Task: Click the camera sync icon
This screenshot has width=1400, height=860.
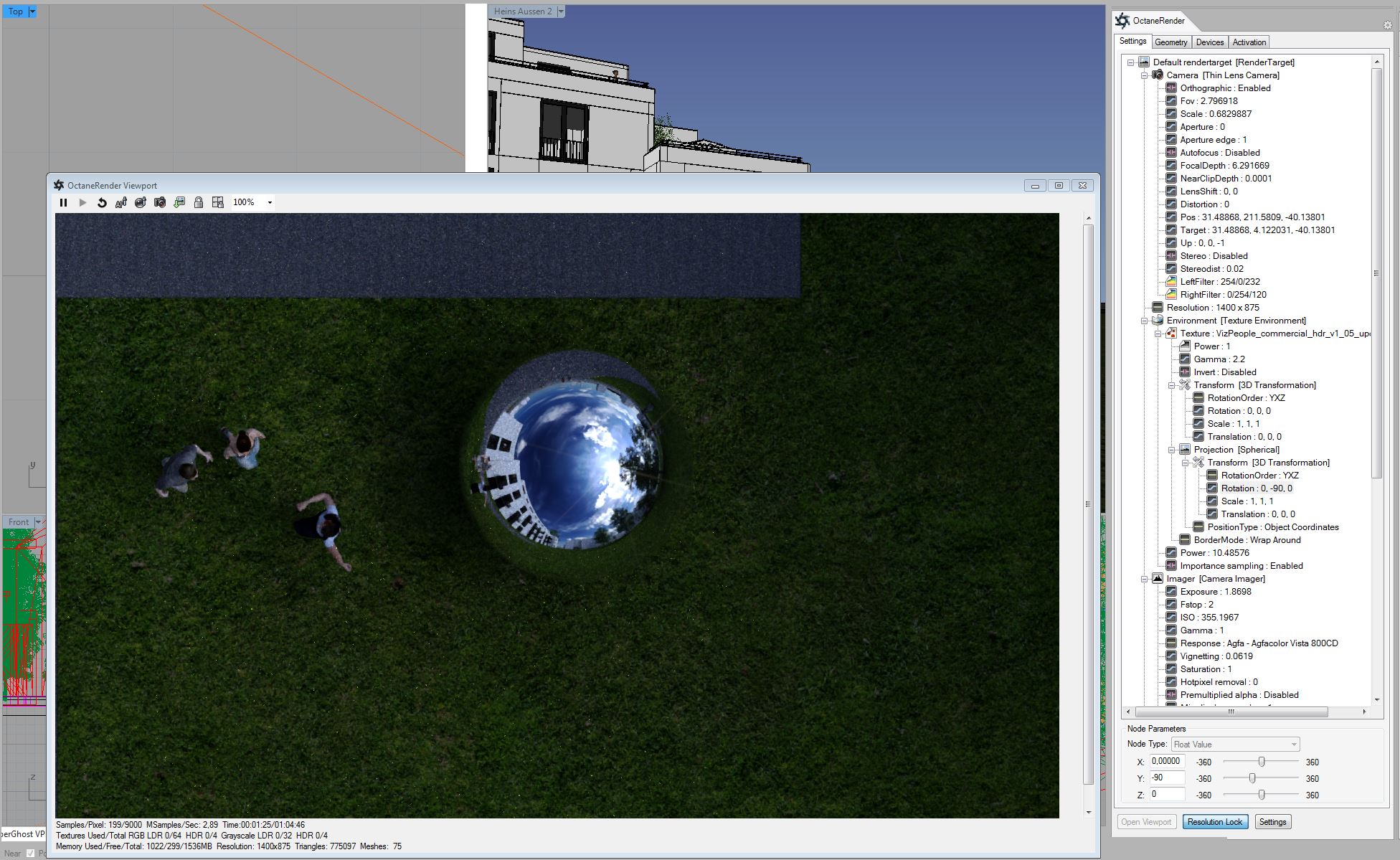Action: click(x=160, y=202)
